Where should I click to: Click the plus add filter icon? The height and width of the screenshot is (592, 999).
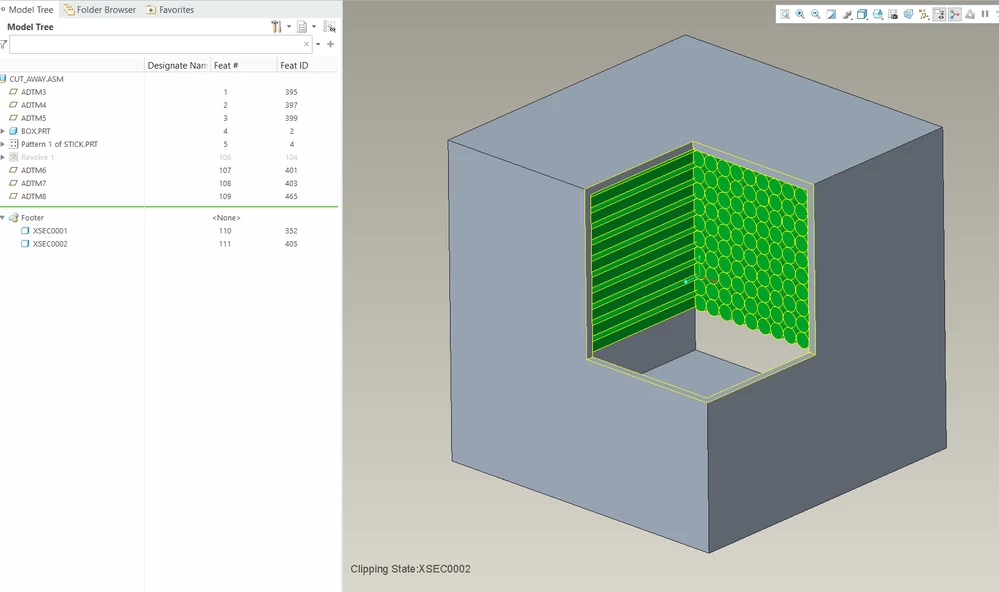tap(330, 44)
